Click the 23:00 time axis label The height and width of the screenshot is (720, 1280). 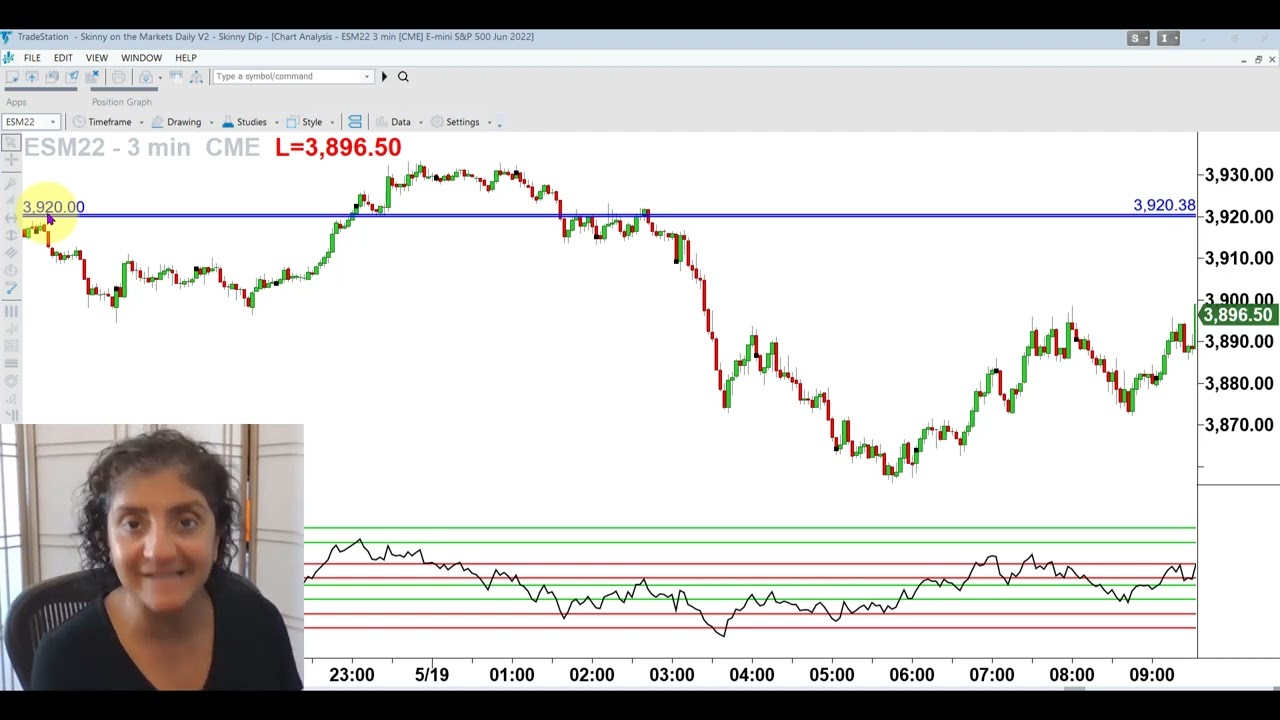[x=352, y=675]
